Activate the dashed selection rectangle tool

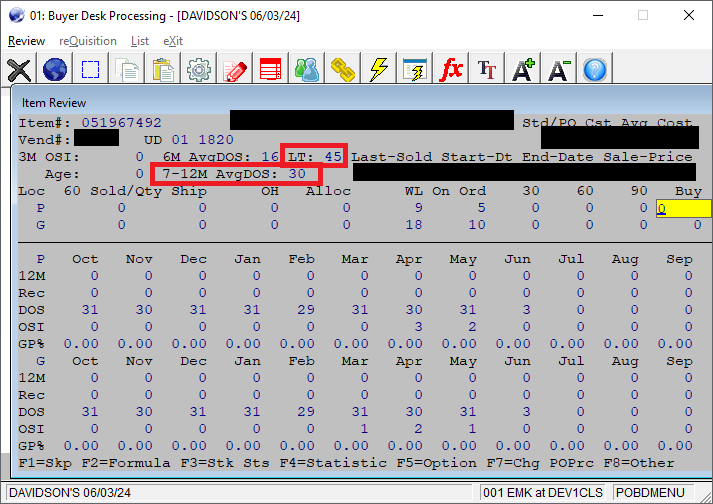pos(90,69)
